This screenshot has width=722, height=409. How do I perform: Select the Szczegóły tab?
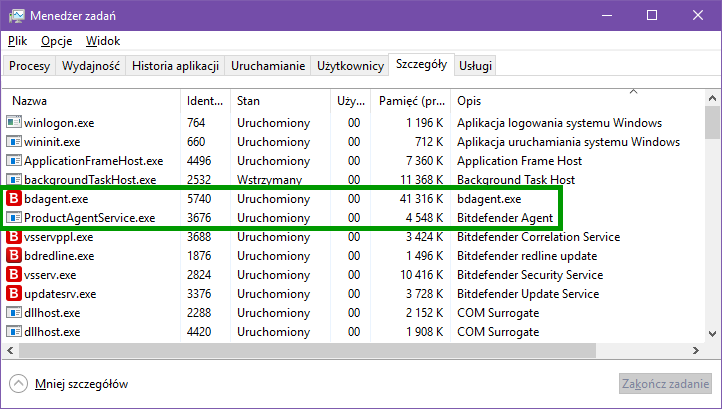pyautogui.click(x=421, y=64)
